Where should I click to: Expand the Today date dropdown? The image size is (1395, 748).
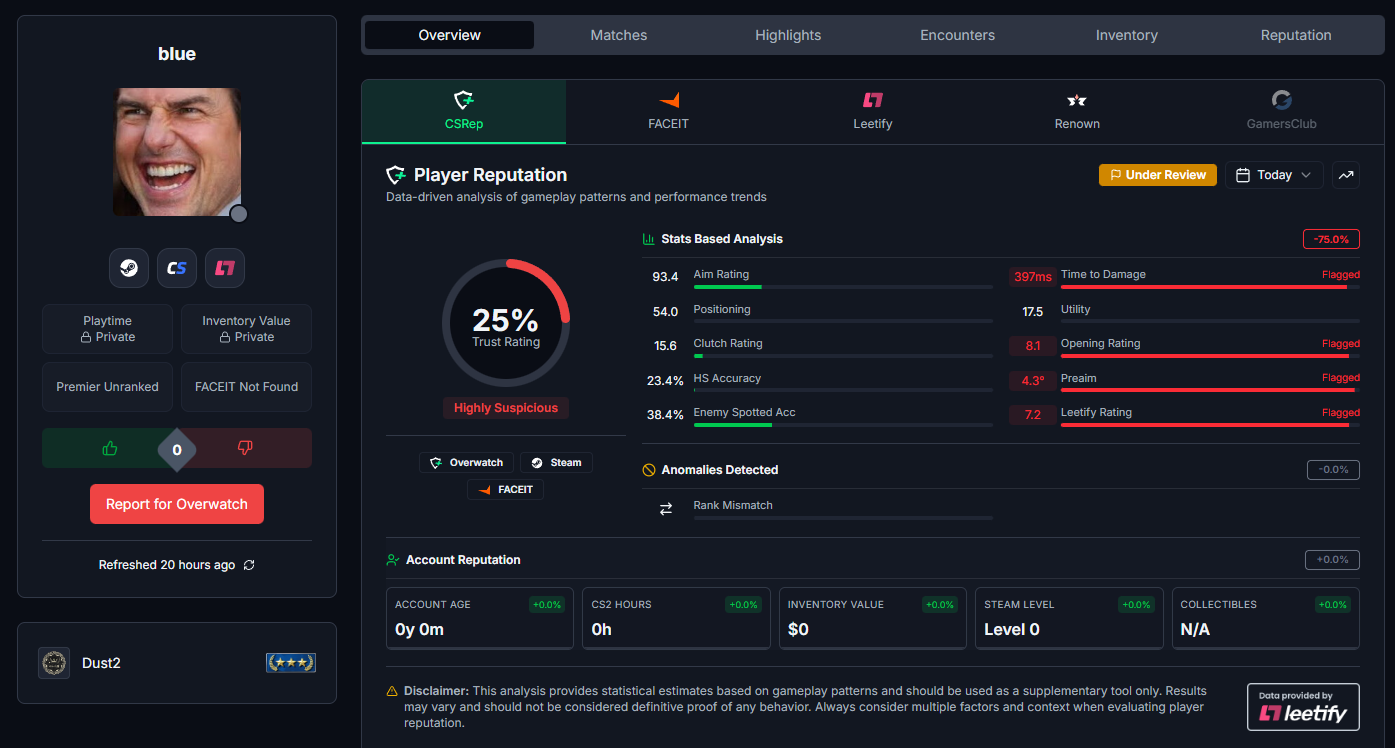tap(1274, 175)
